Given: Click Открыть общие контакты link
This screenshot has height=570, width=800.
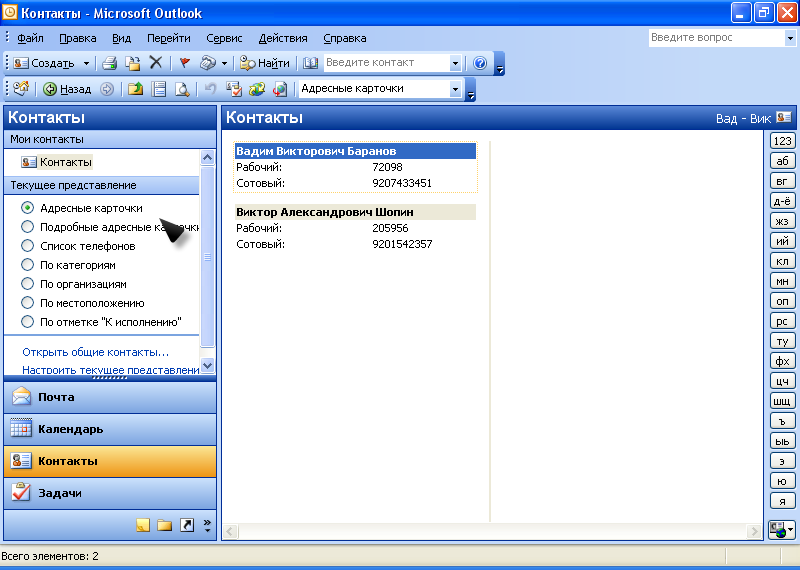Looking at the screenshot, I should point(95,352).
